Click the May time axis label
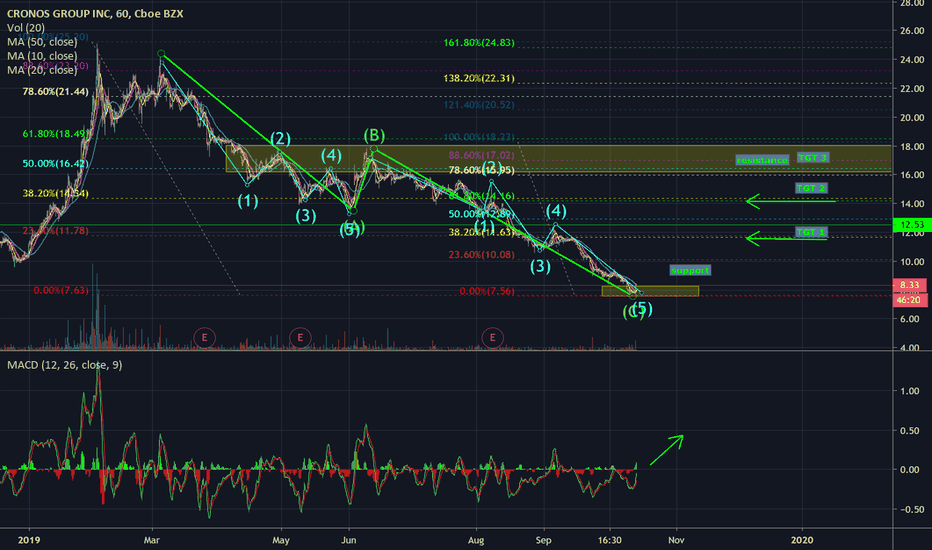932x550 pixels. click(281, 540)
